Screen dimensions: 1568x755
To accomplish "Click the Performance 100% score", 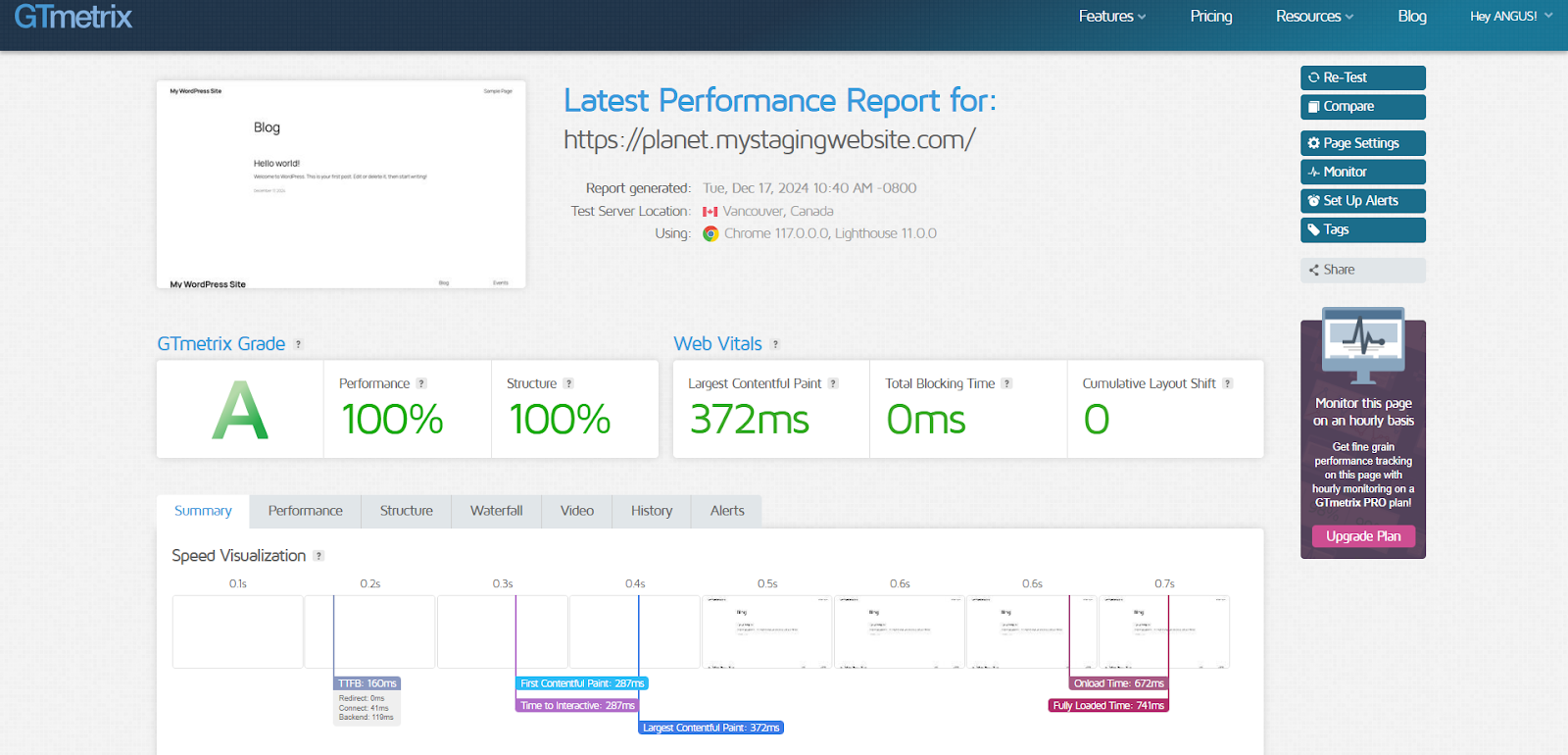I will pyautogui.click(x=392, y=420).
